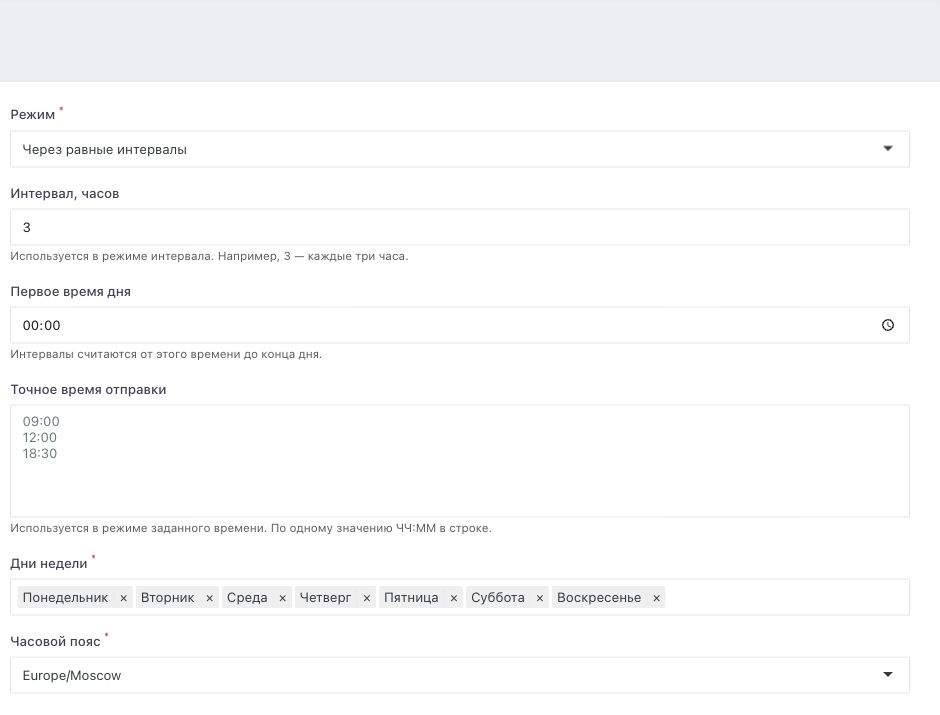The width and height of the screenshot is (940, 715).
Task: Click the hint about ЧЧ:ММ в строке
Action: [x=251, y=529]
